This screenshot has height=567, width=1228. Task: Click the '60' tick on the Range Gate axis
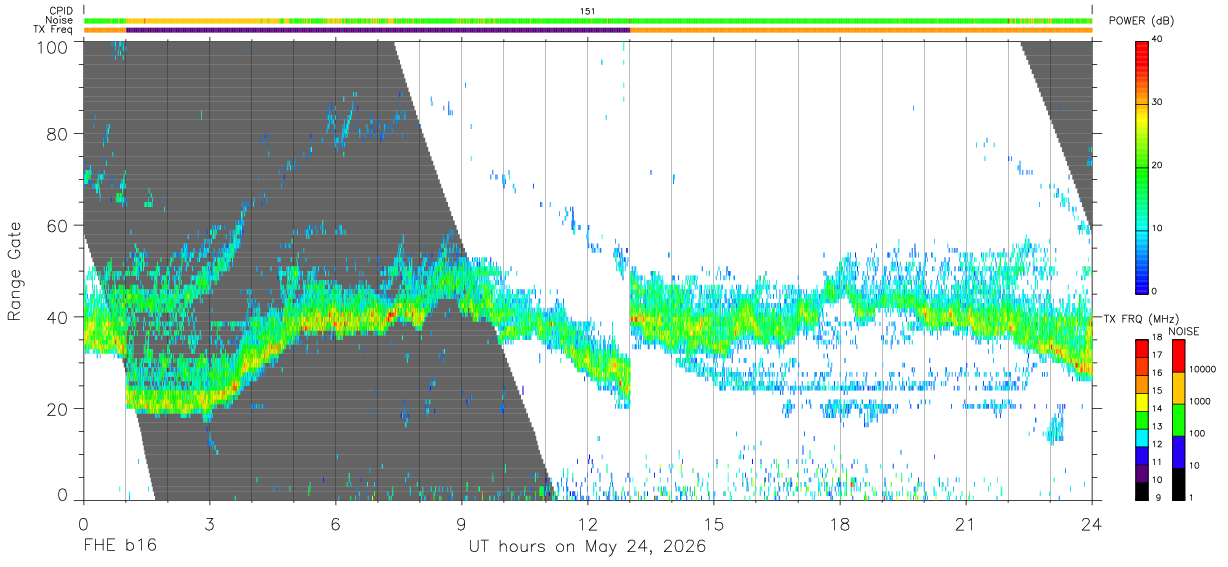[56, 225]
